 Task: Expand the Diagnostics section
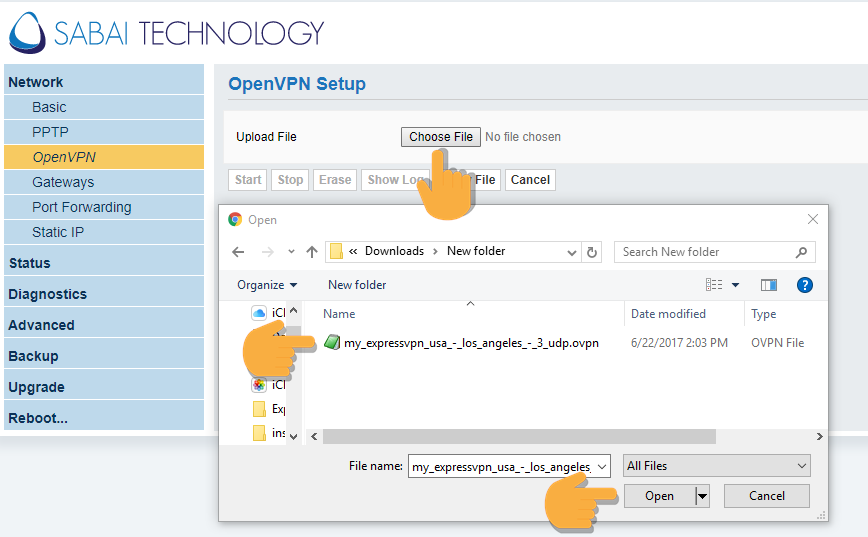click(104, 294)
